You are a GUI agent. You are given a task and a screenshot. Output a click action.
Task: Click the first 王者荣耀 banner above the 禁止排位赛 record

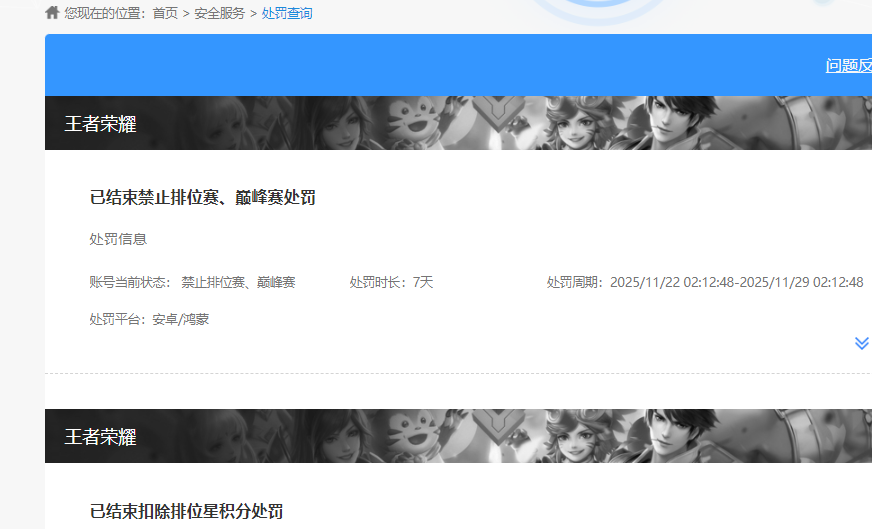[458, 123]
